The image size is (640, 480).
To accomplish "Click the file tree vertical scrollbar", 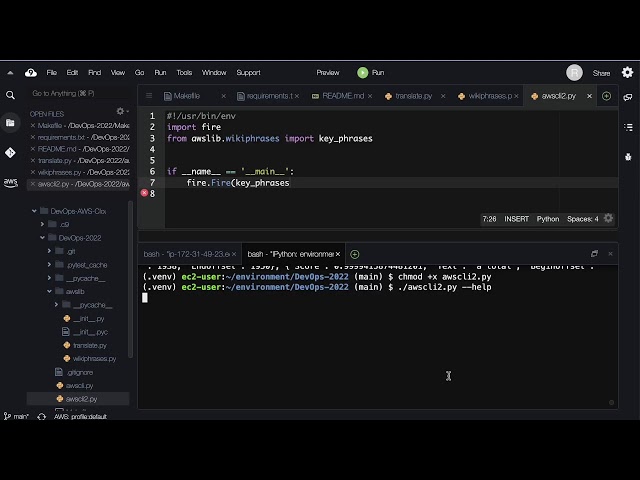I will pyautogui.click(x=131, y=280).
